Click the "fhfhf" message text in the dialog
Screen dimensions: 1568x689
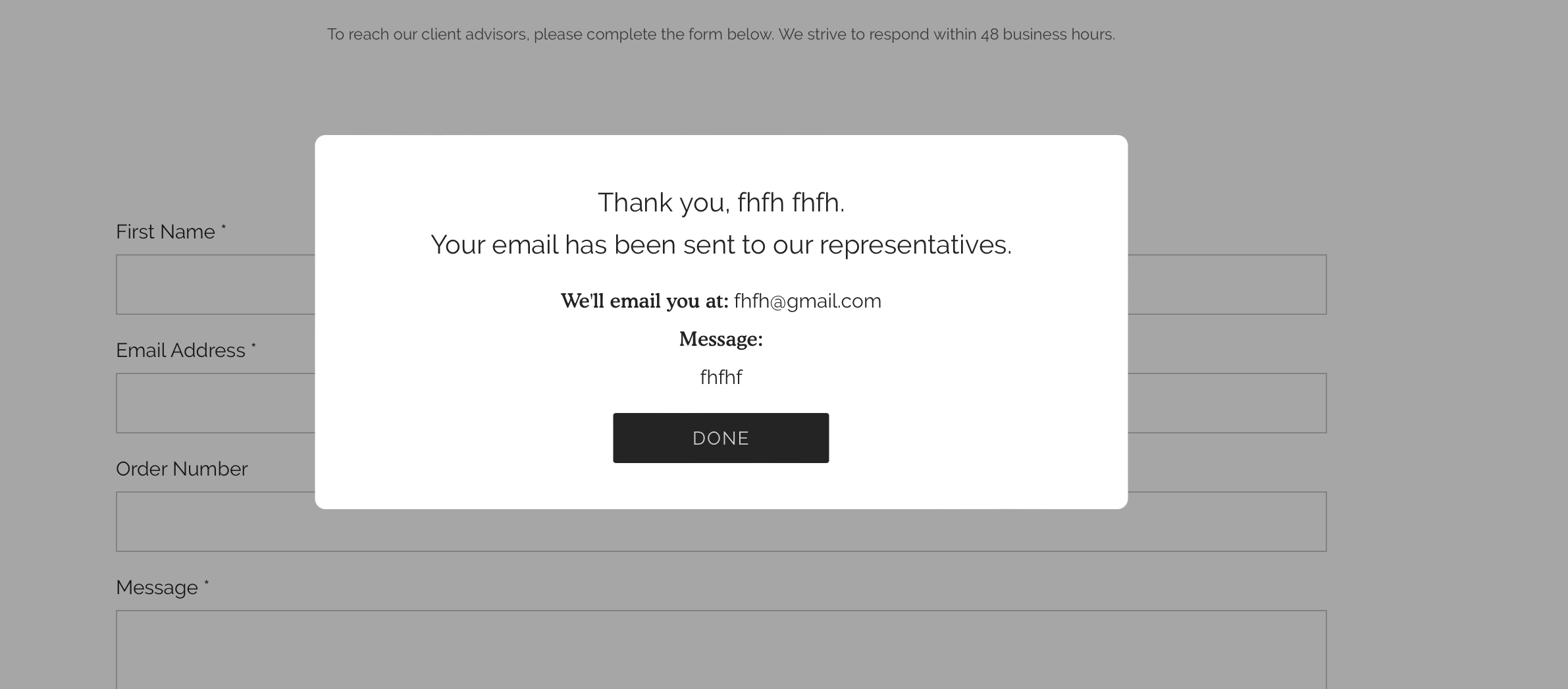721,377
